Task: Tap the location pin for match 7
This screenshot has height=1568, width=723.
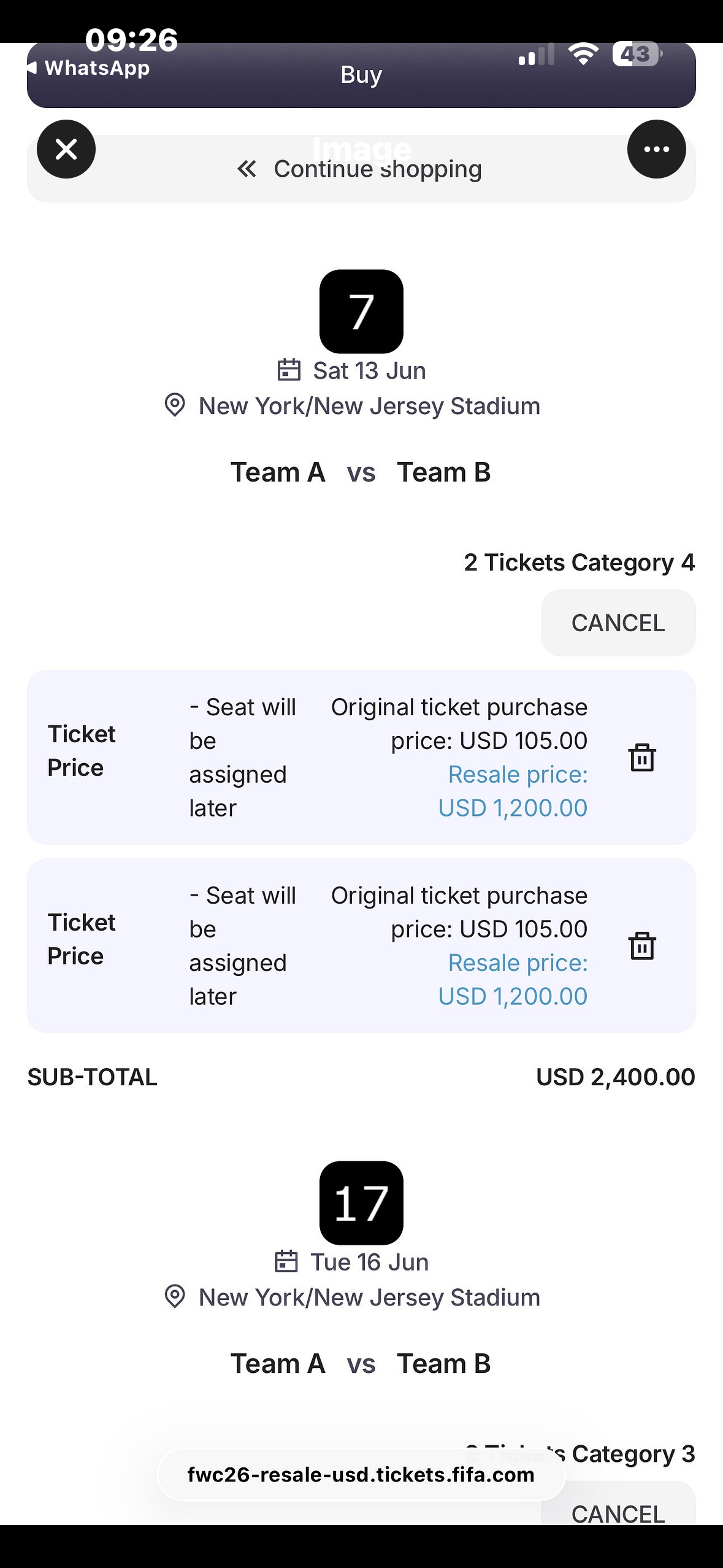Action: (x=175, y=405)
